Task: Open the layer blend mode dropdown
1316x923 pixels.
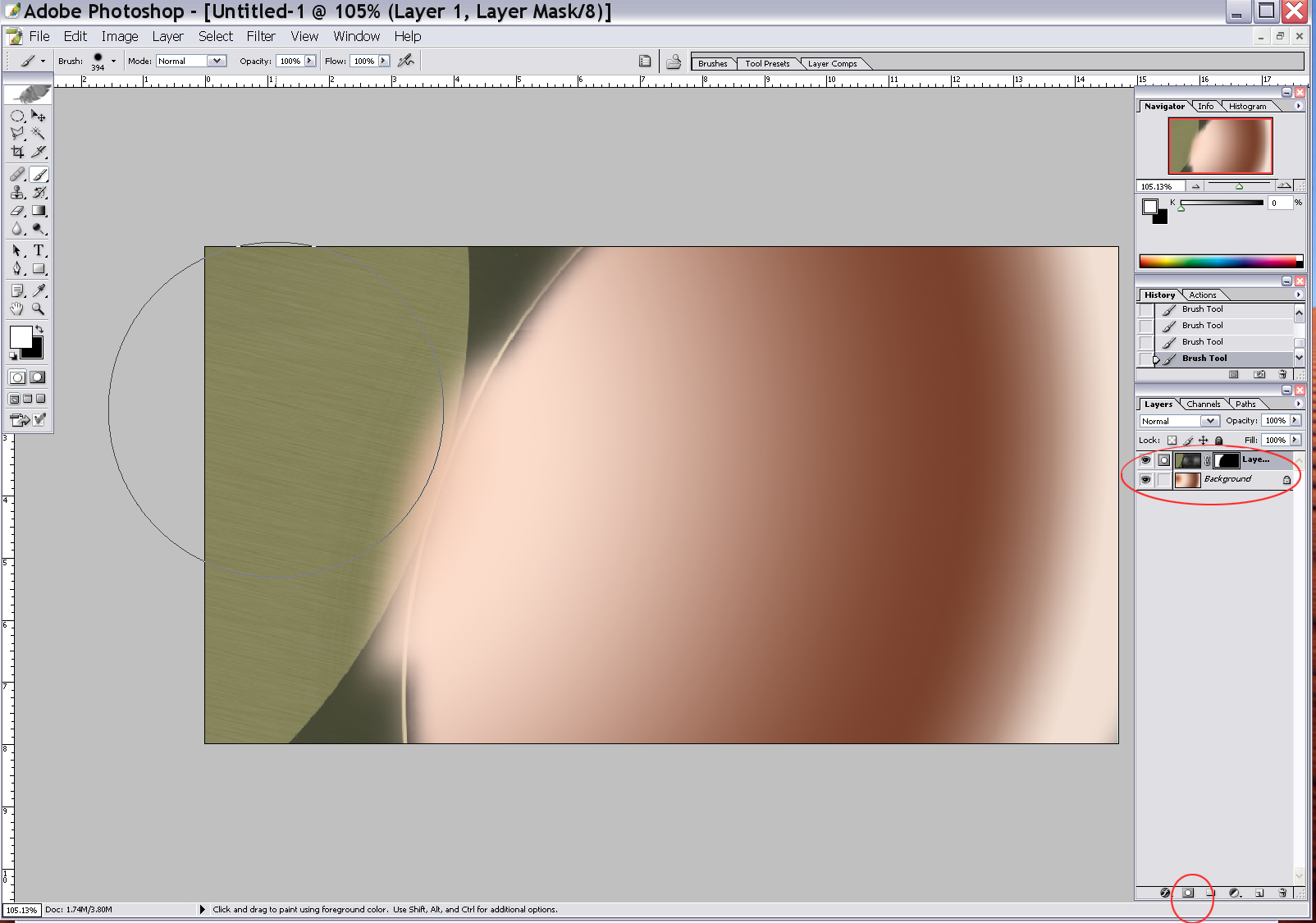Action: tap(1209, 421)
